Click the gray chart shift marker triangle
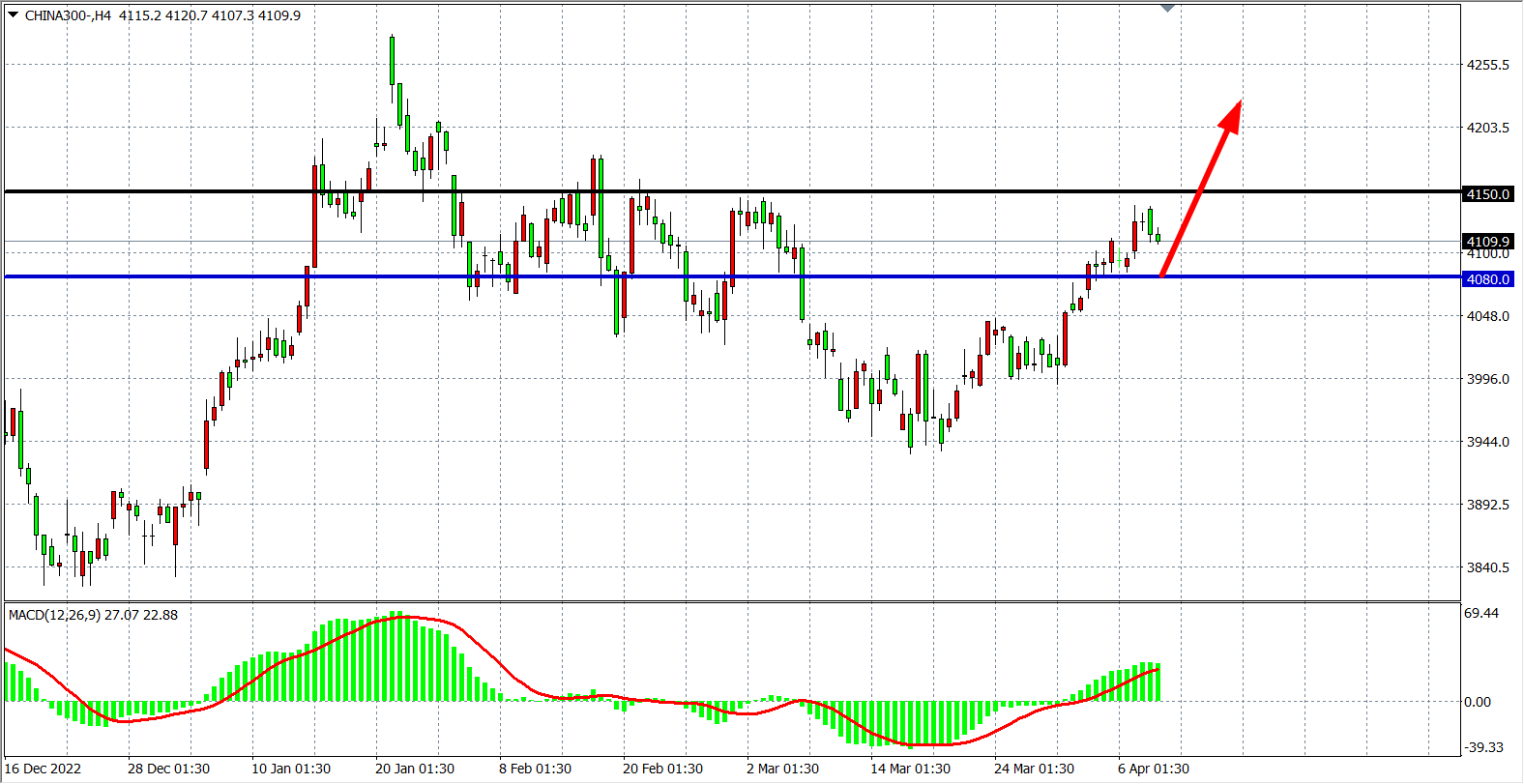The width and height of the screenshot is (1524, 784). click(1167, 9)
